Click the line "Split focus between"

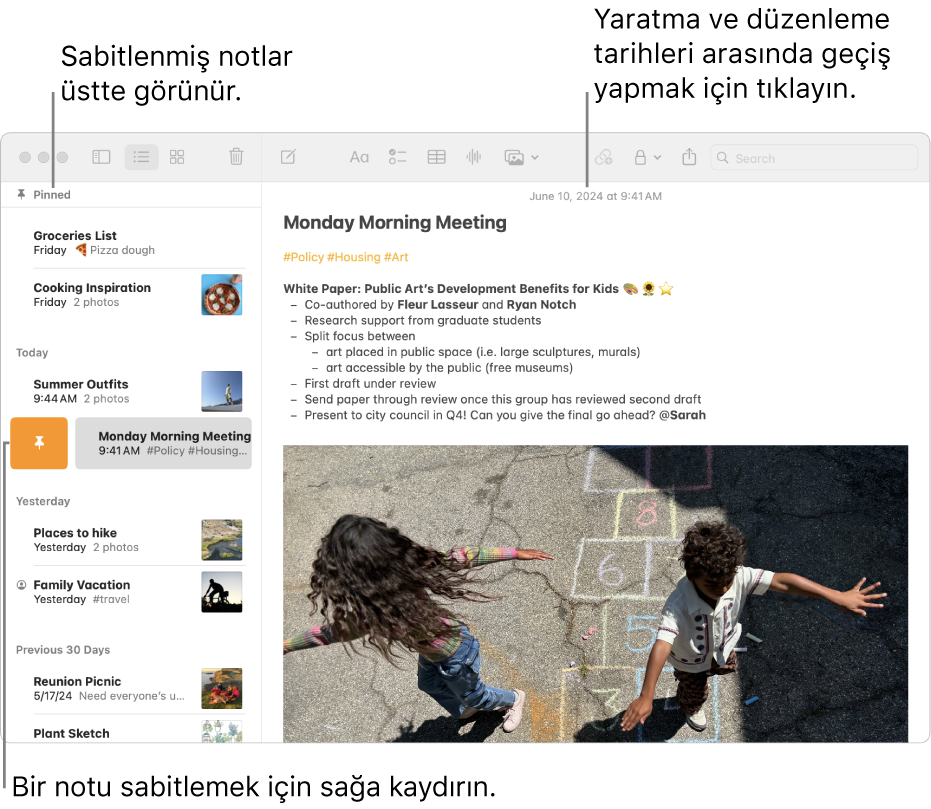coord(360,336)
